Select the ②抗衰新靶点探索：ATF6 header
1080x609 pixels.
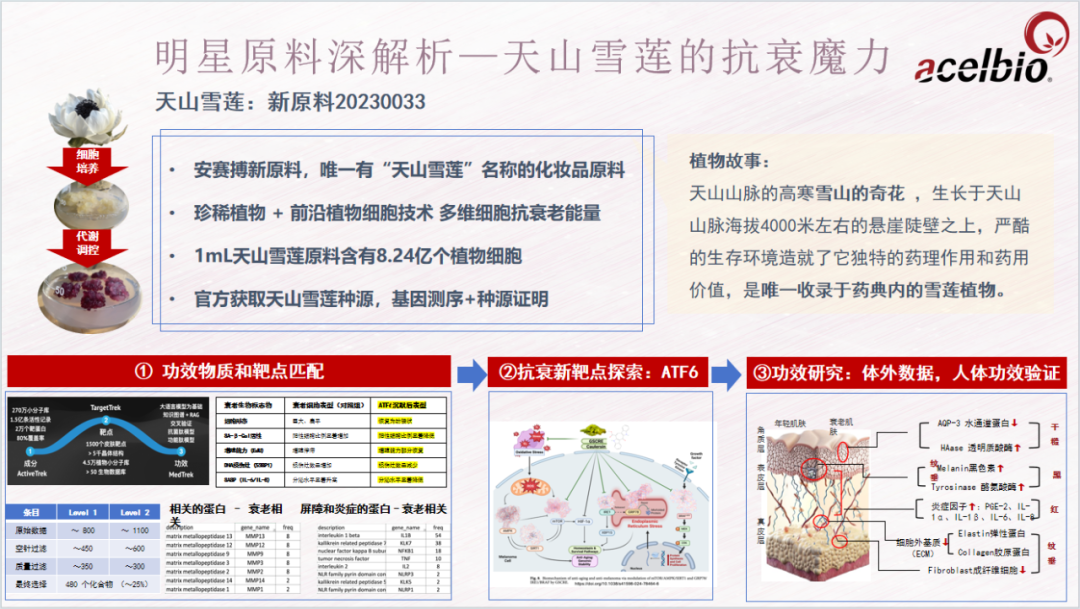597,373
